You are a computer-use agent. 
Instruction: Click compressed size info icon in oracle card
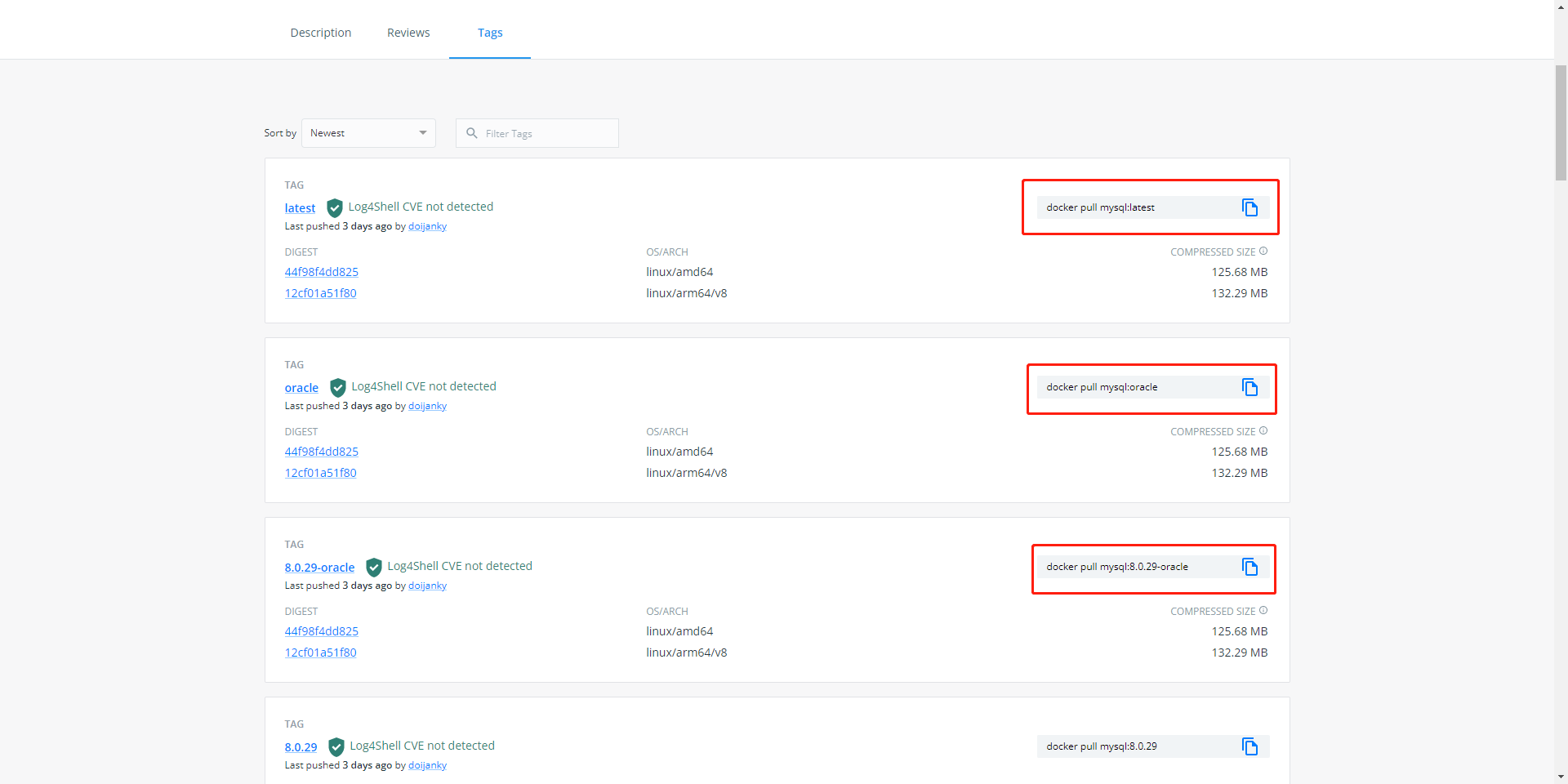click(1263, 431)
